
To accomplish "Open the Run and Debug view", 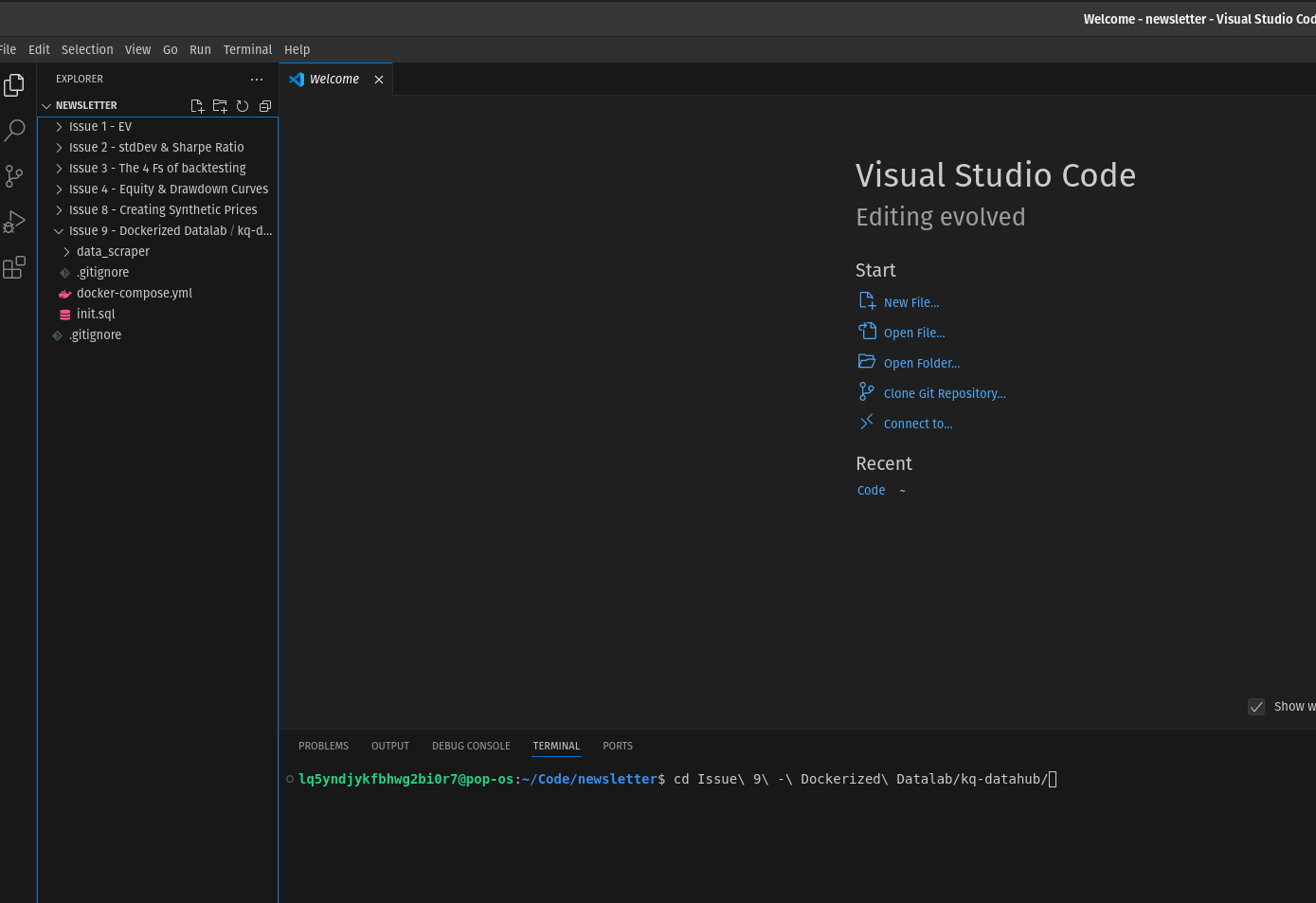I will pyautogui.click(x=14, y=222).
